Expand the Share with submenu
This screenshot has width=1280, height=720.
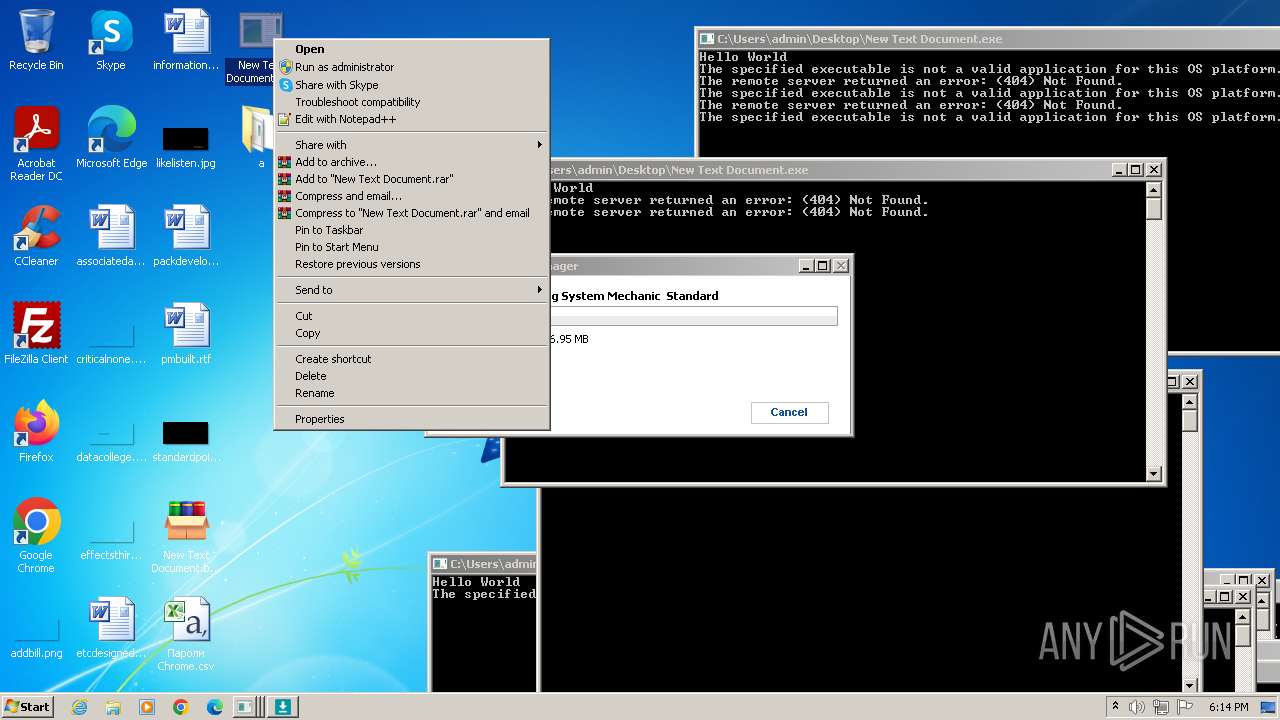[412, 145]
